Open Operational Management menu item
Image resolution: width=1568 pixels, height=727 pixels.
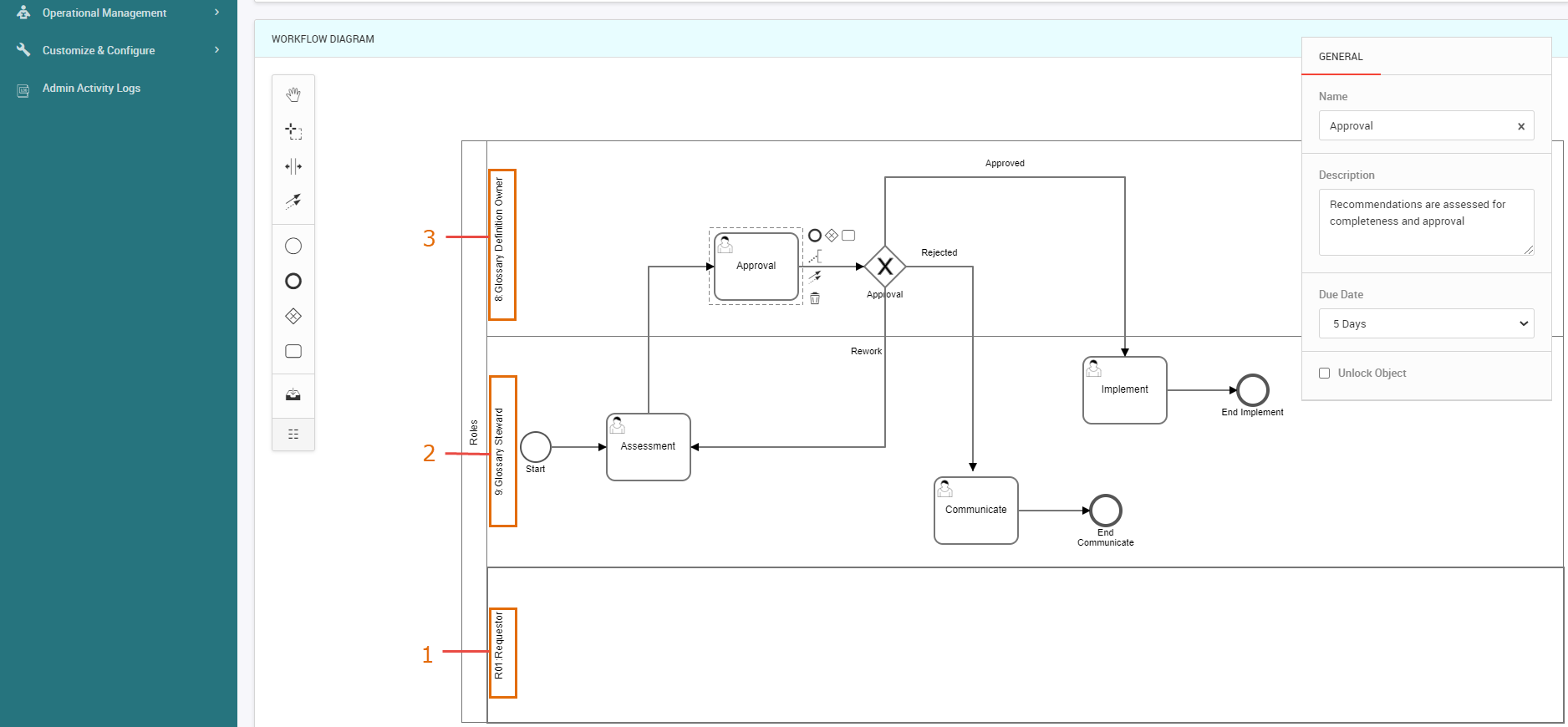tap(104, 13)
